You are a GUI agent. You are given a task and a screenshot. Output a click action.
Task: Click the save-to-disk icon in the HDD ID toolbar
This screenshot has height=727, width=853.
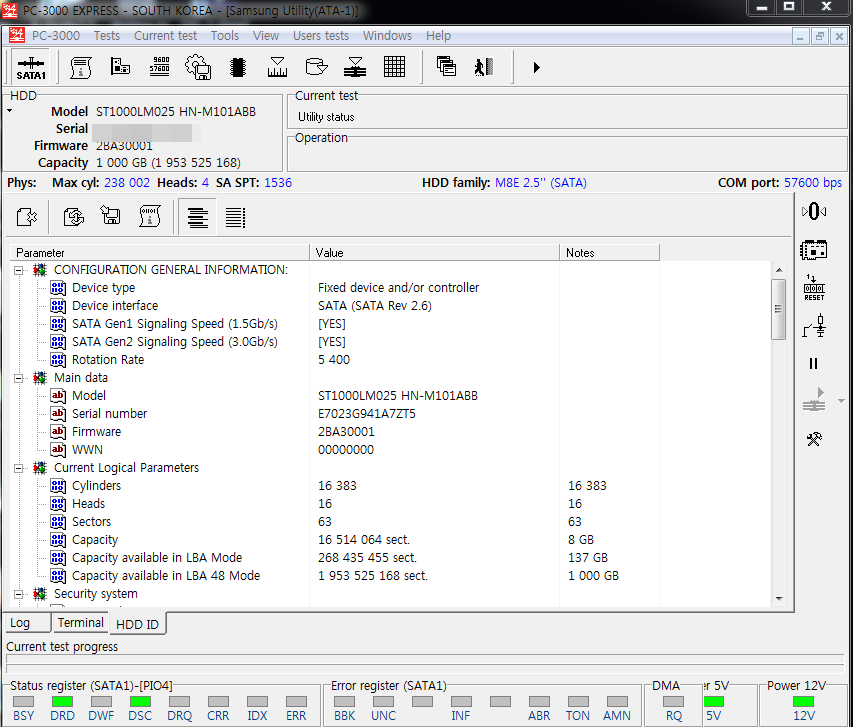coord(110,215)
